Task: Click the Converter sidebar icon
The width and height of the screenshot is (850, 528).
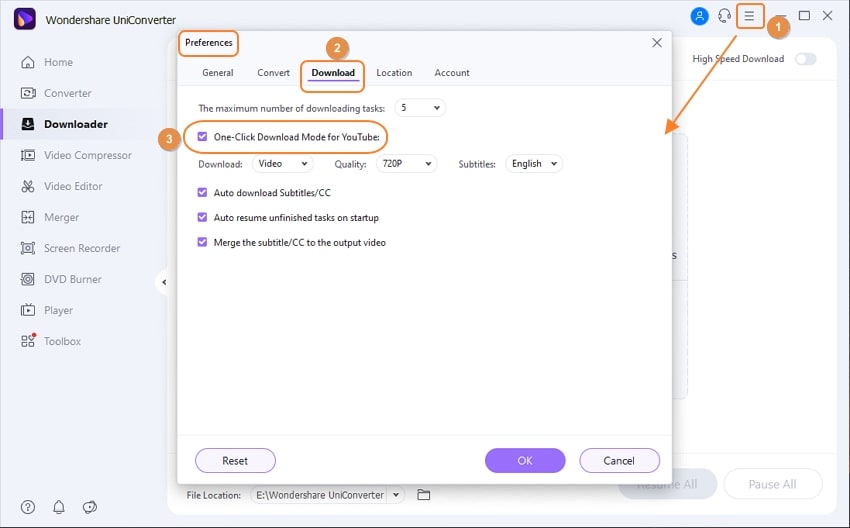Action: tap(28, 93)
